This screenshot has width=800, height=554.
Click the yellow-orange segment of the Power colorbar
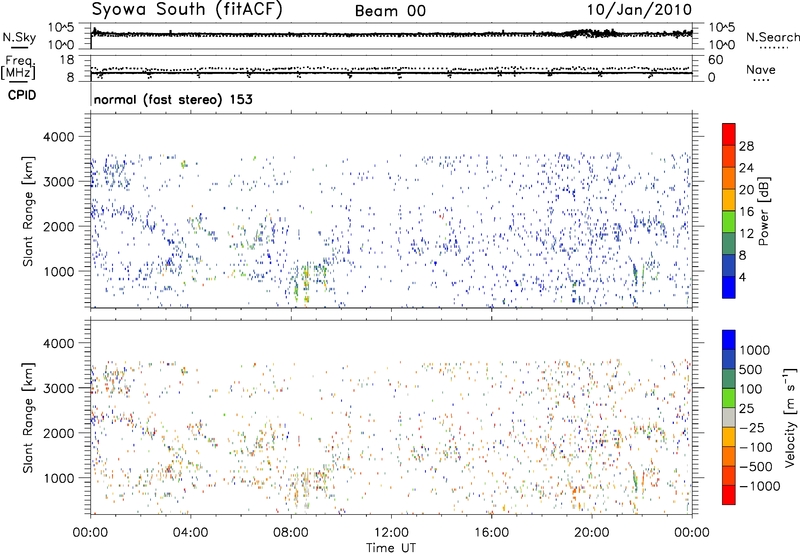(x=729, y=200)
